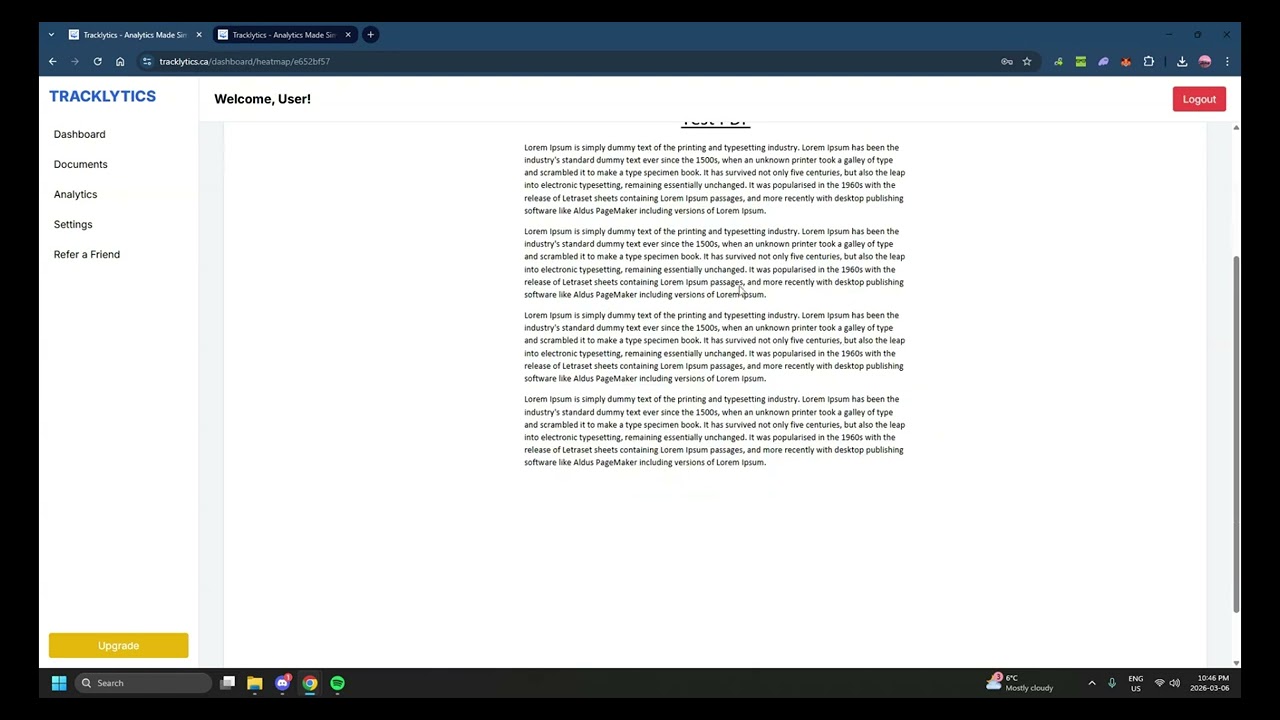
Task: Click the browser home icon
Action: [120, 61]
